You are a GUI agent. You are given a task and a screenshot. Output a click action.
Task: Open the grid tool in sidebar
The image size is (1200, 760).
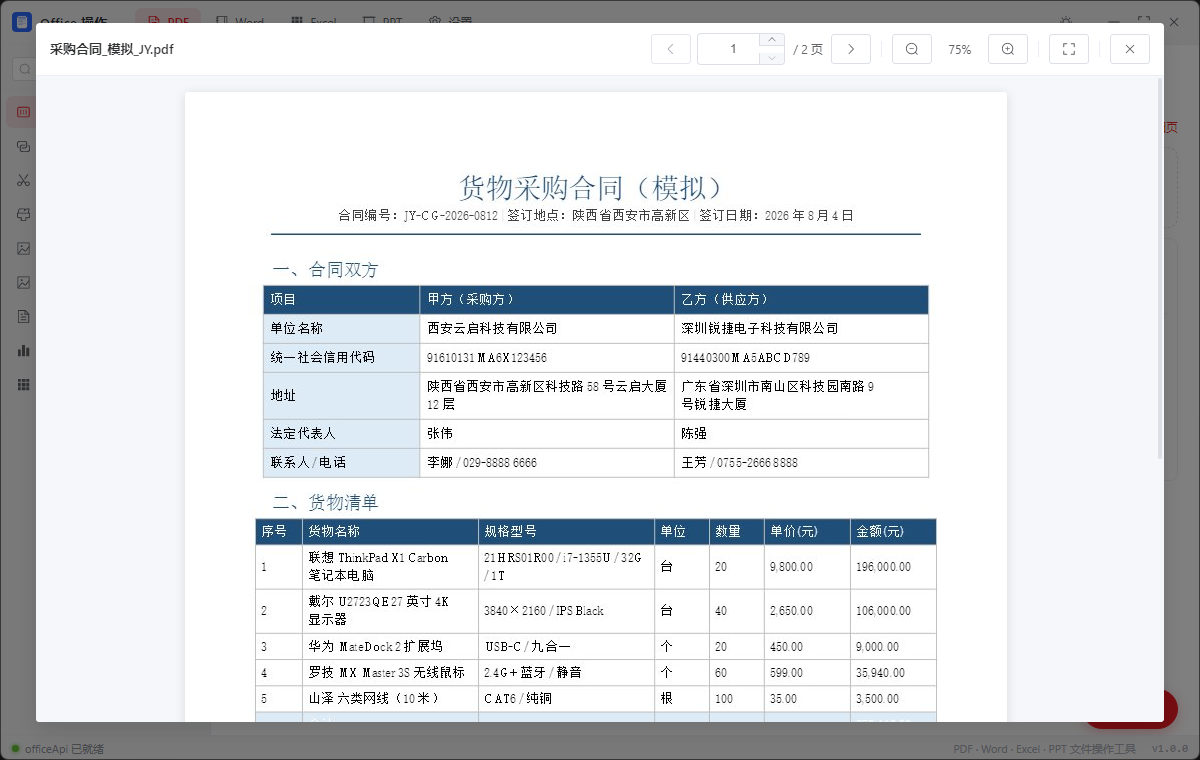point(23,384)
